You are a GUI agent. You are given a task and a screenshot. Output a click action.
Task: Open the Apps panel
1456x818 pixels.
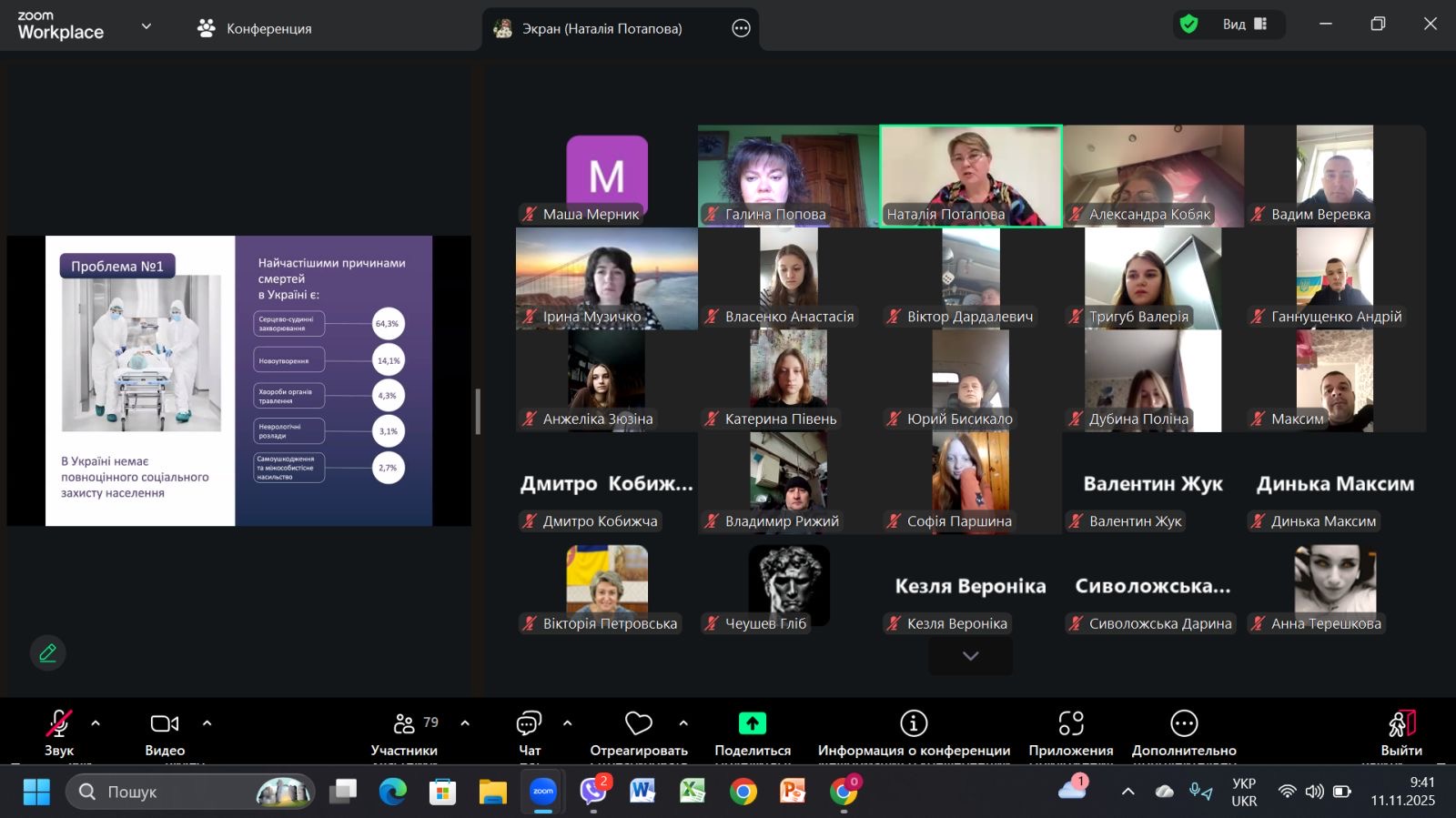(1070, 724)
